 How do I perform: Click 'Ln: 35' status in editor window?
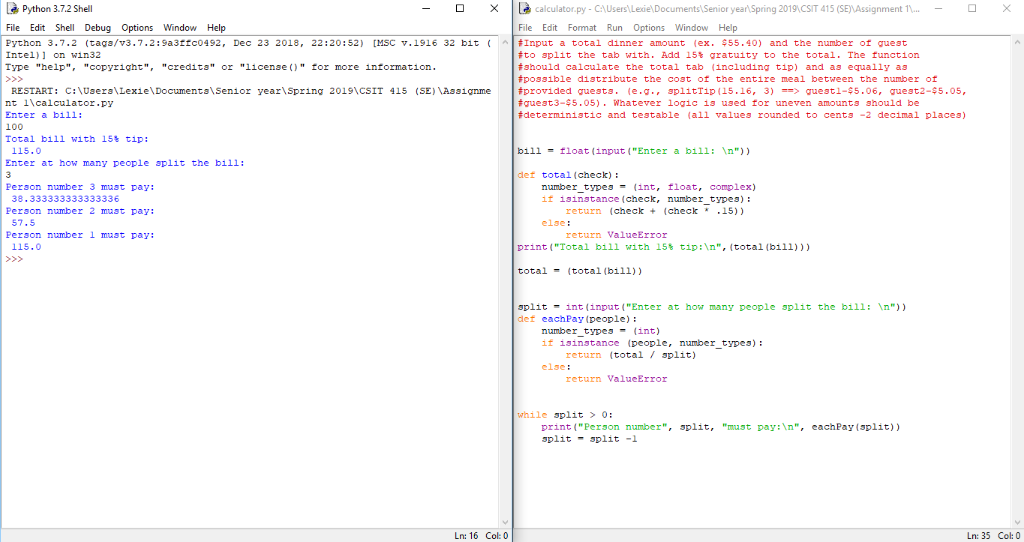click(x=978, y=535)
